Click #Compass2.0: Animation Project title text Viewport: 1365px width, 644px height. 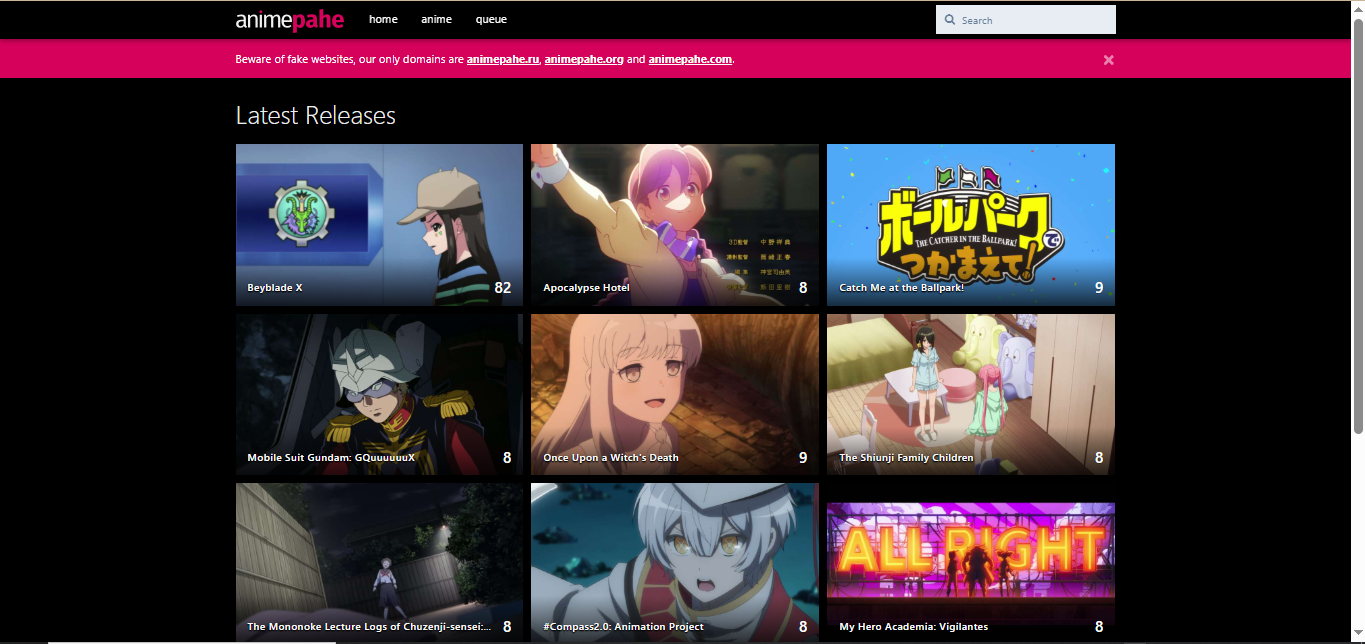623,627
